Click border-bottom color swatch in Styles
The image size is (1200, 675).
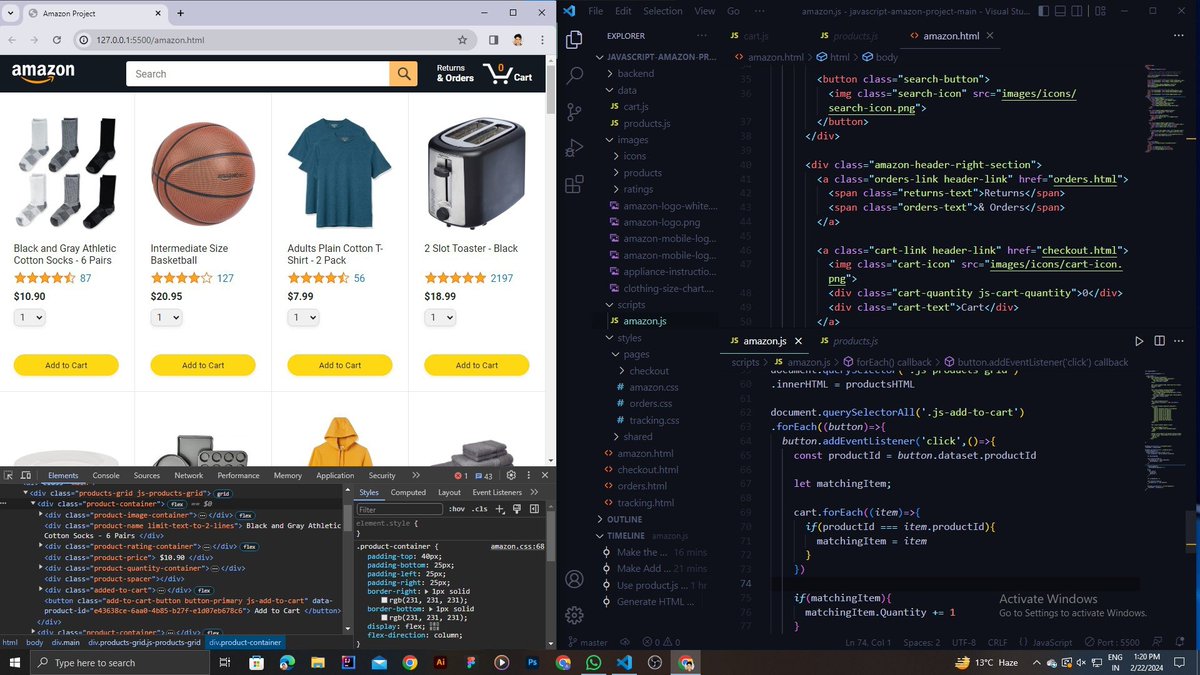click(385, 616)
